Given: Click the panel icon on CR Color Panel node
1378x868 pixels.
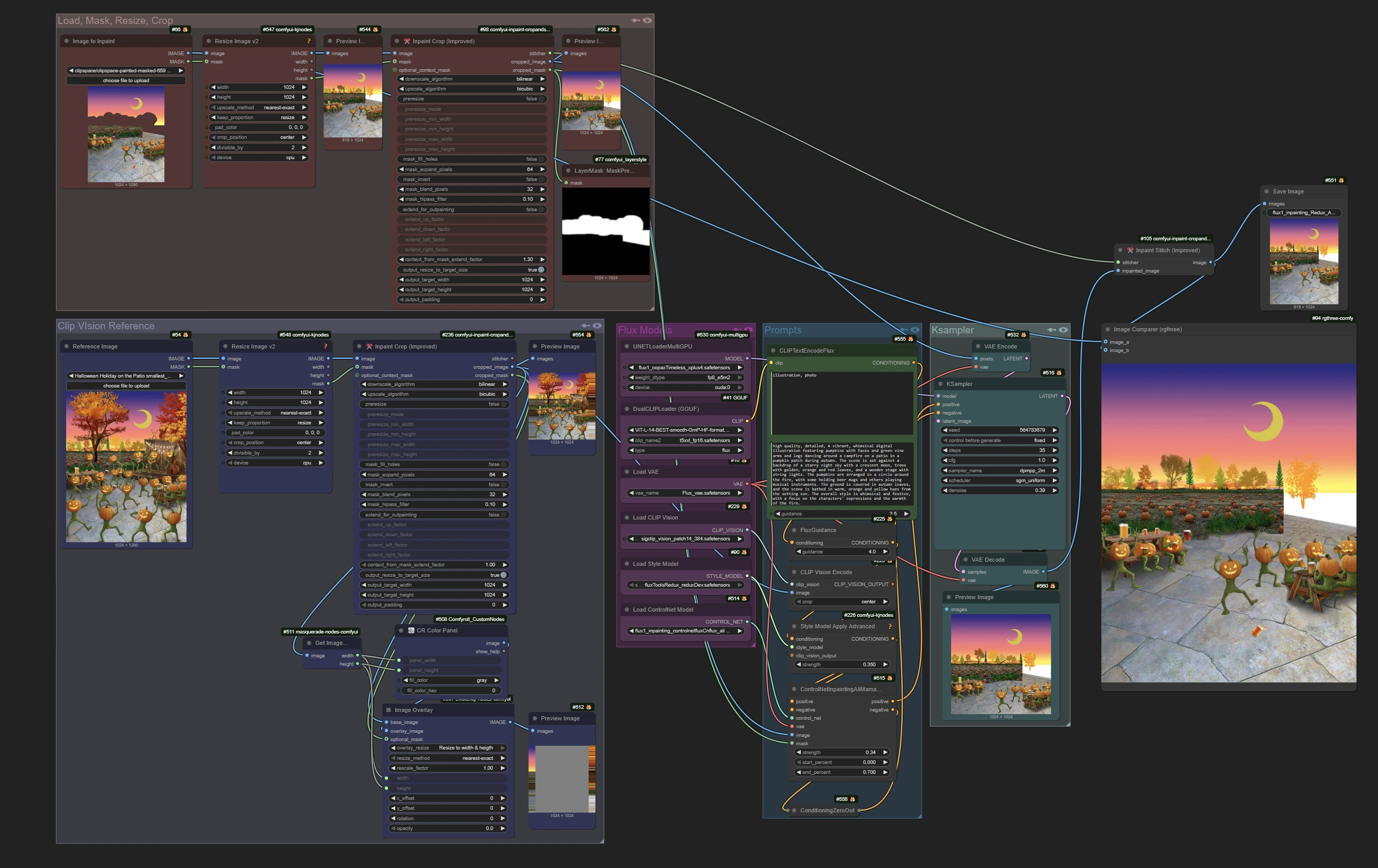Looking at the screenshot, I should pos(411,630).
